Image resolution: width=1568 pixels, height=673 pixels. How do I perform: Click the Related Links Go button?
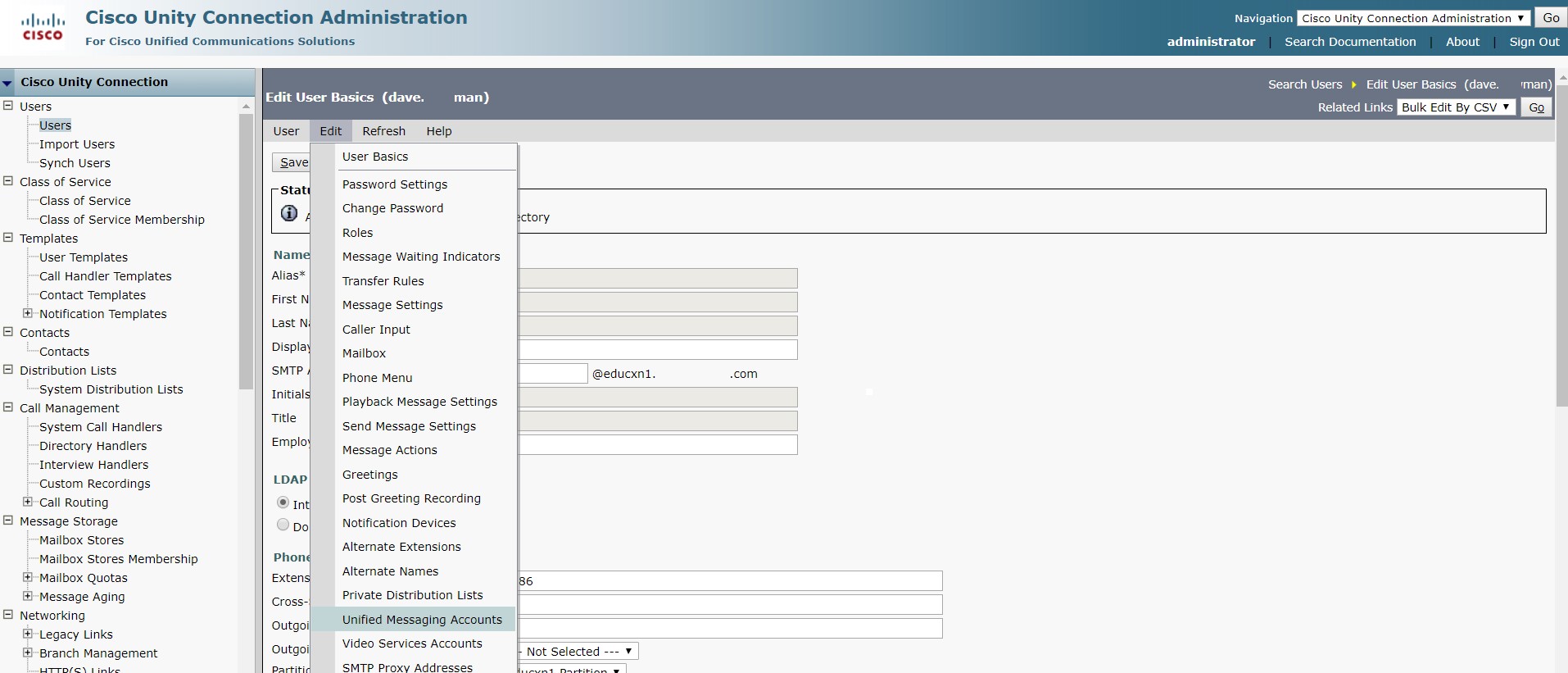pos(1536,107)
